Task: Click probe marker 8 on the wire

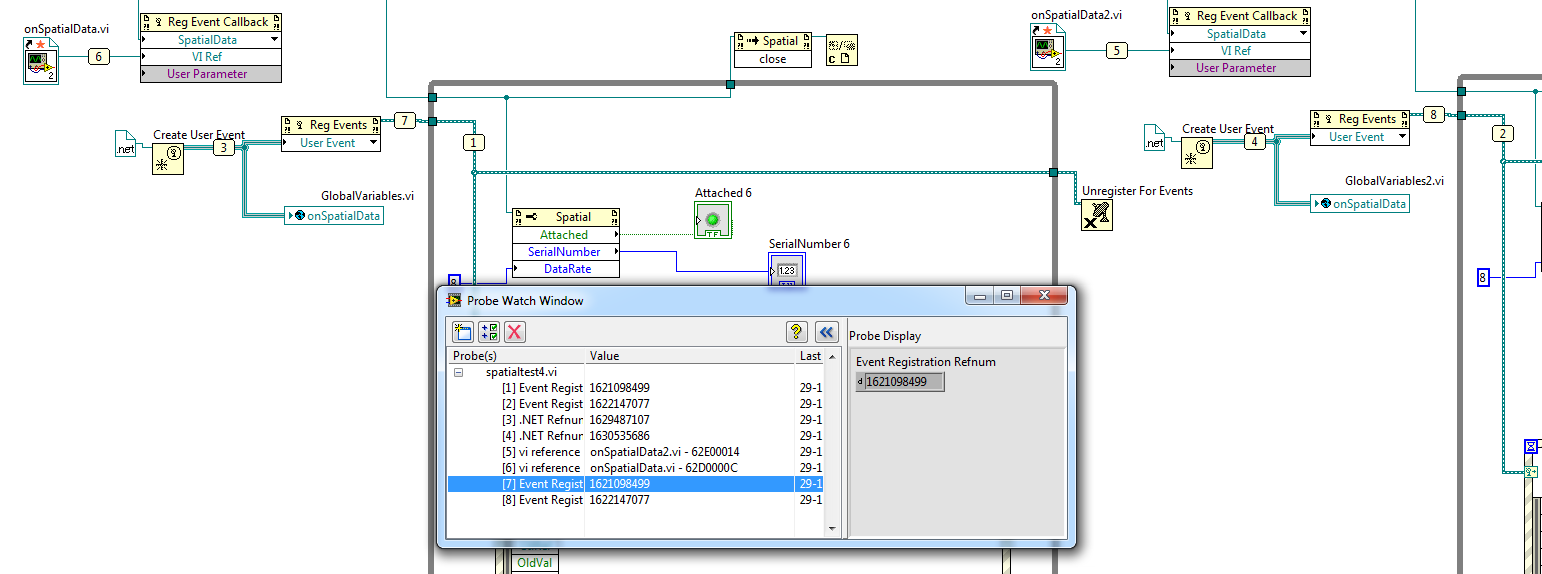Action: tap(1433, 115)
